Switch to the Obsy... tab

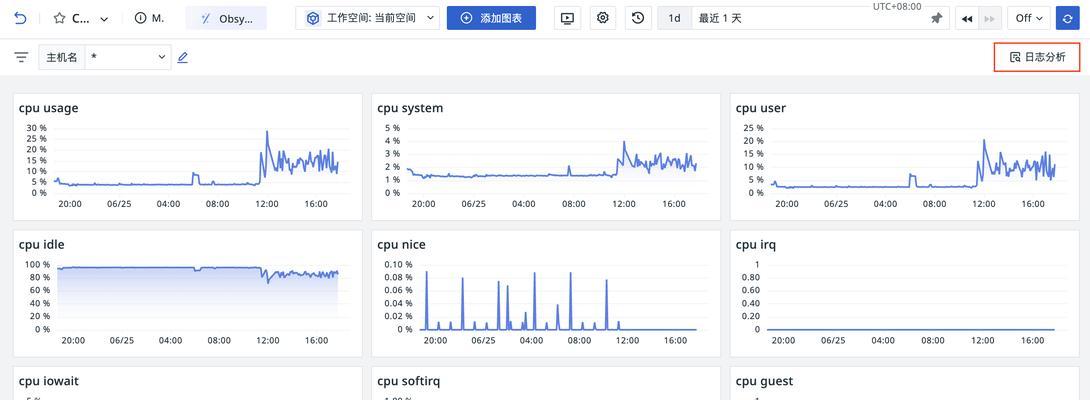pos(226,18)
